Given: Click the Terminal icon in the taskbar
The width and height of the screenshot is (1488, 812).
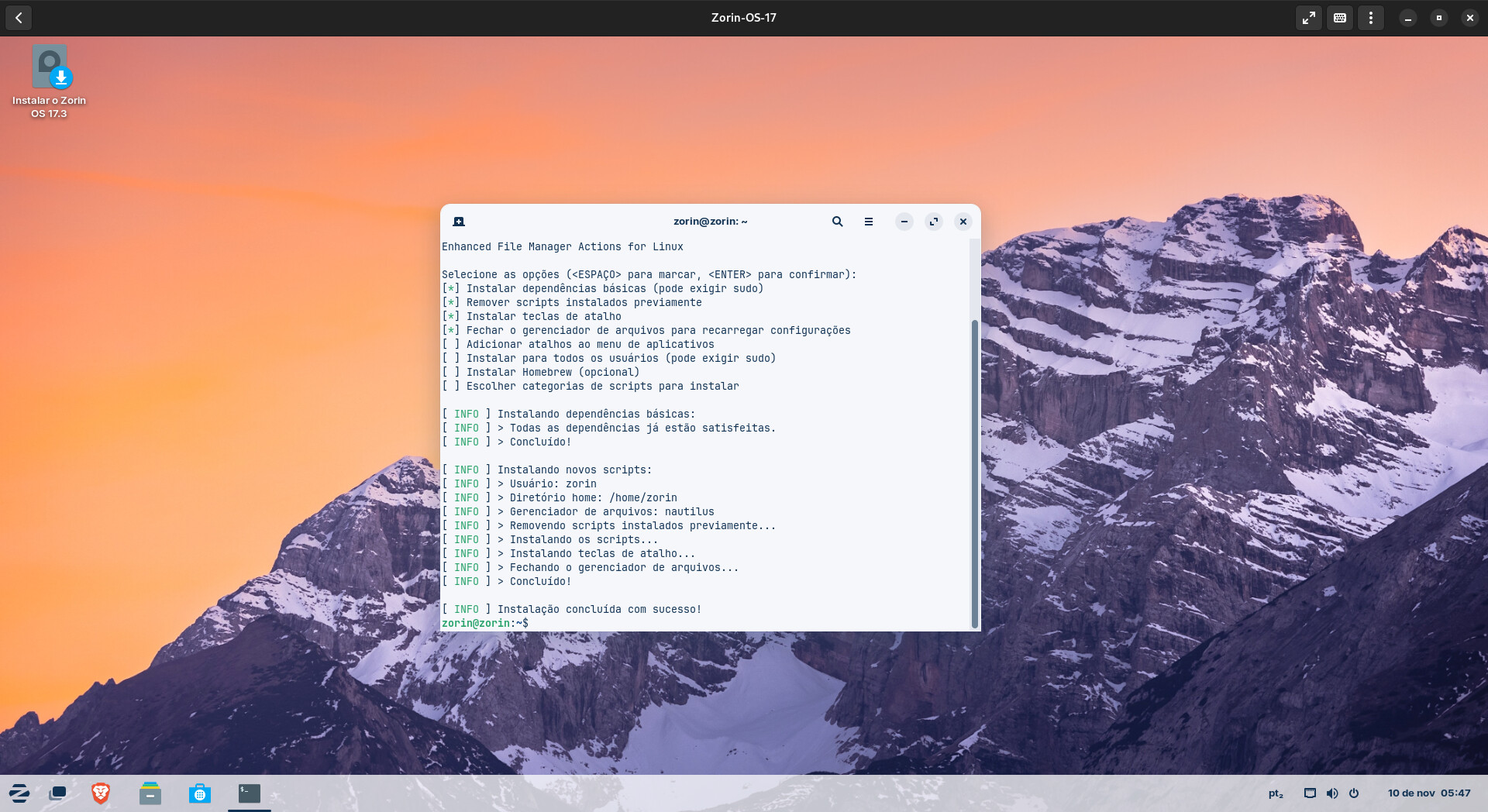Looking at the screenshot, I should point(250,793).
